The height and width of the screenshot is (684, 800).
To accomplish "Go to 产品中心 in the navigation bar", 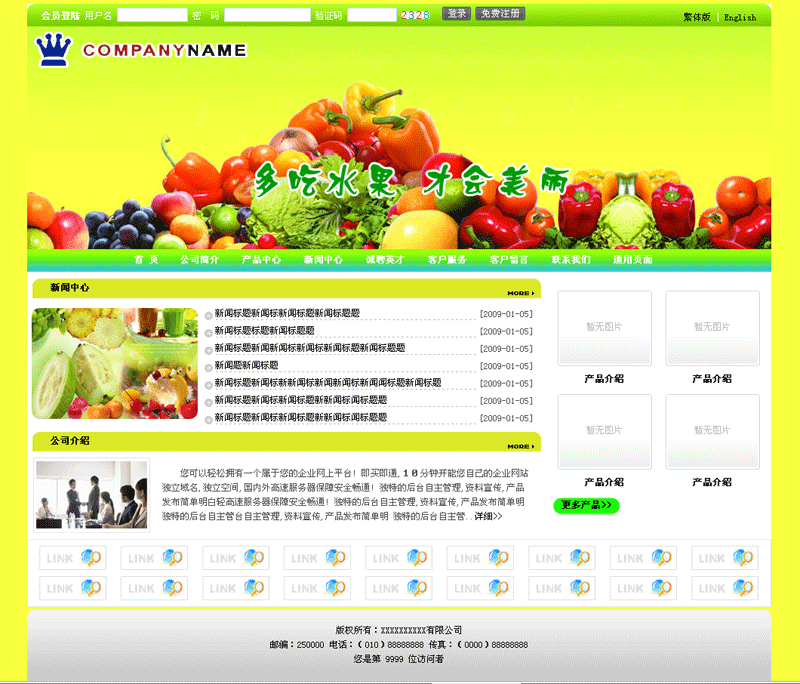I will [x=261, y=260].
